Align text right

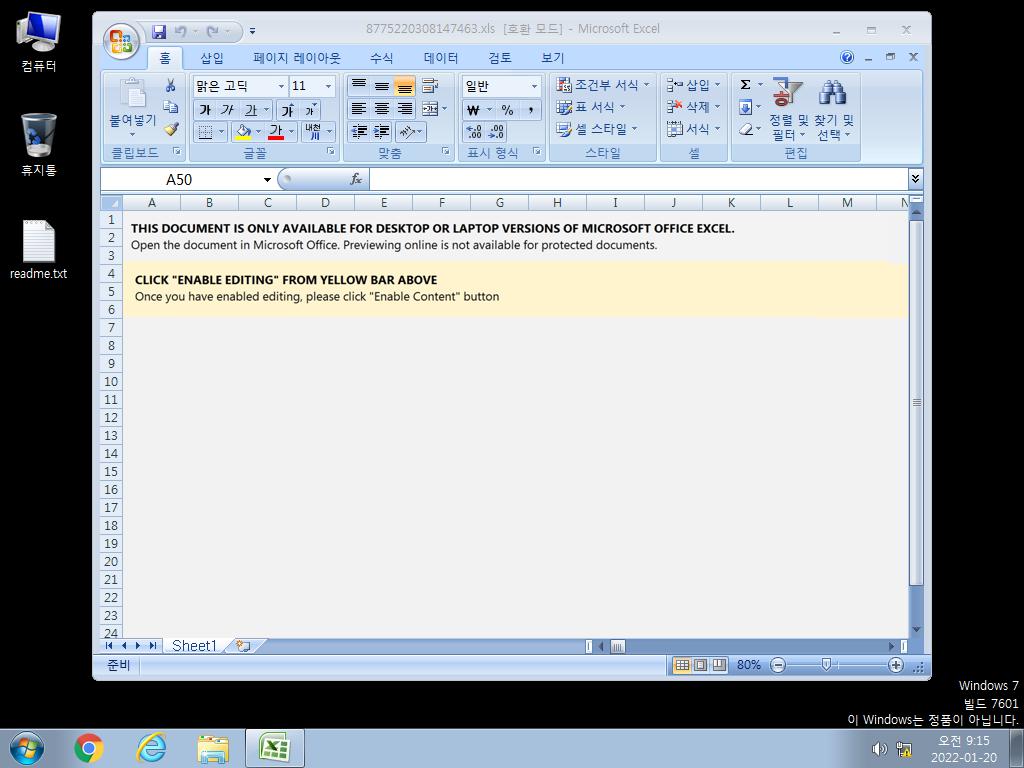[405, 108]
